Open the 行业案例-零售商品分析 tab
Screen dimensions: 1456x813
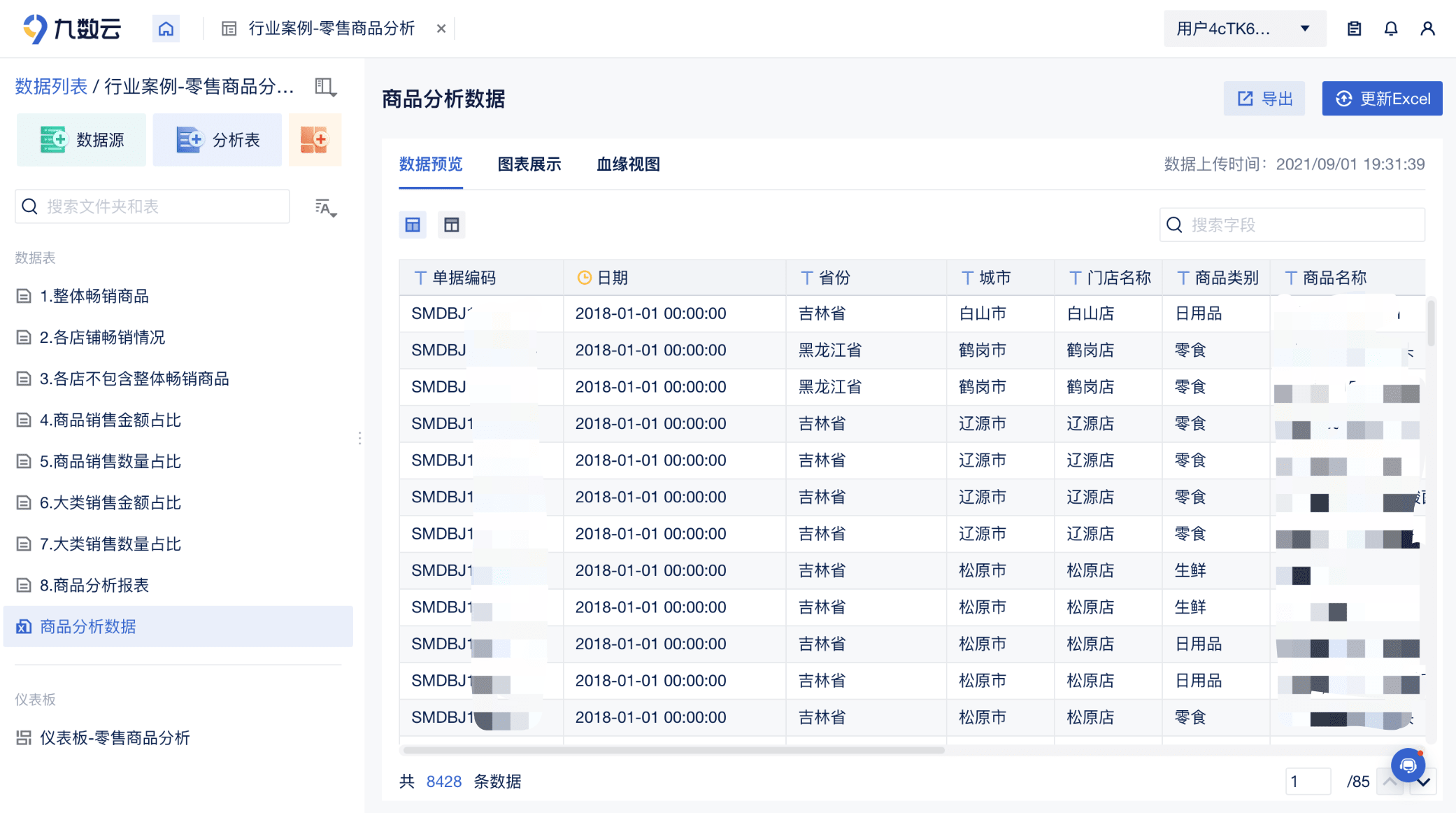pyautogui.click(x=331, y=29)
